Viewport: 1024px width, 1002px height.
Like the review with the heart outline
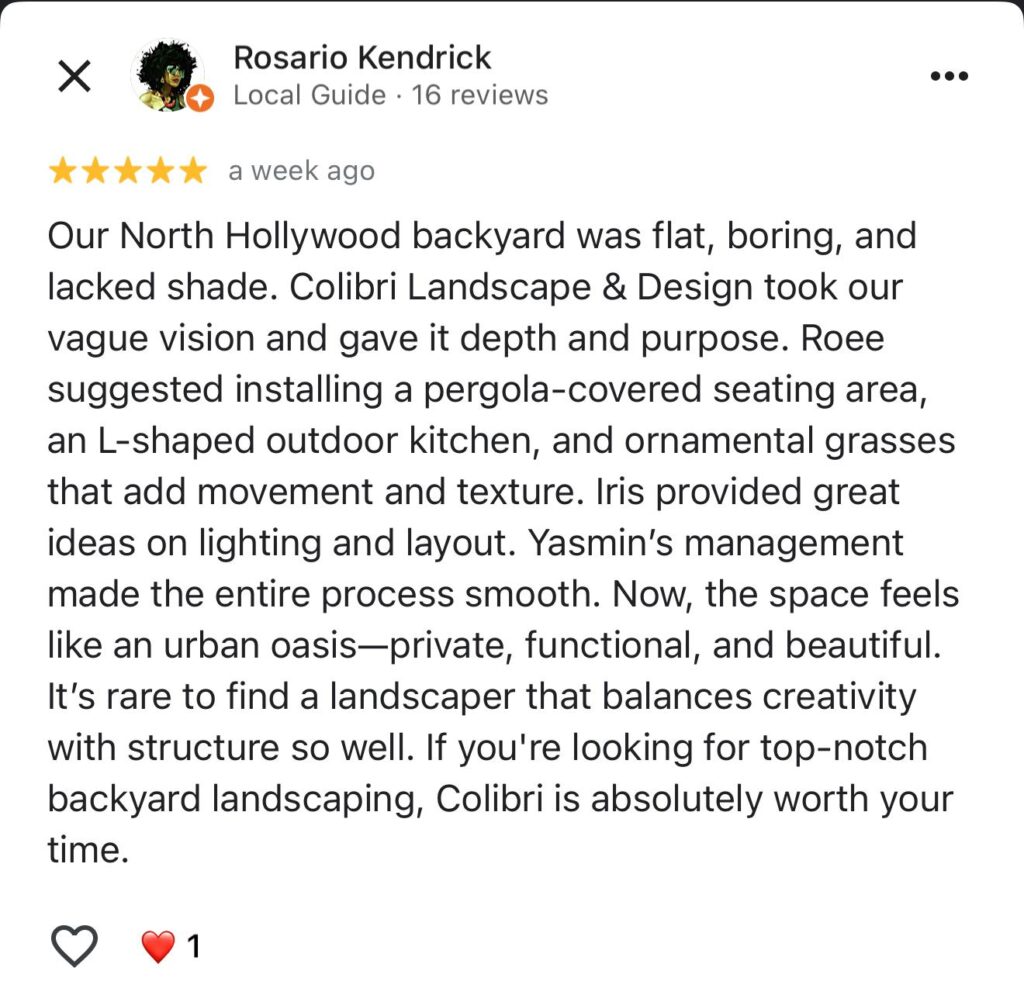tap(75, 945)
